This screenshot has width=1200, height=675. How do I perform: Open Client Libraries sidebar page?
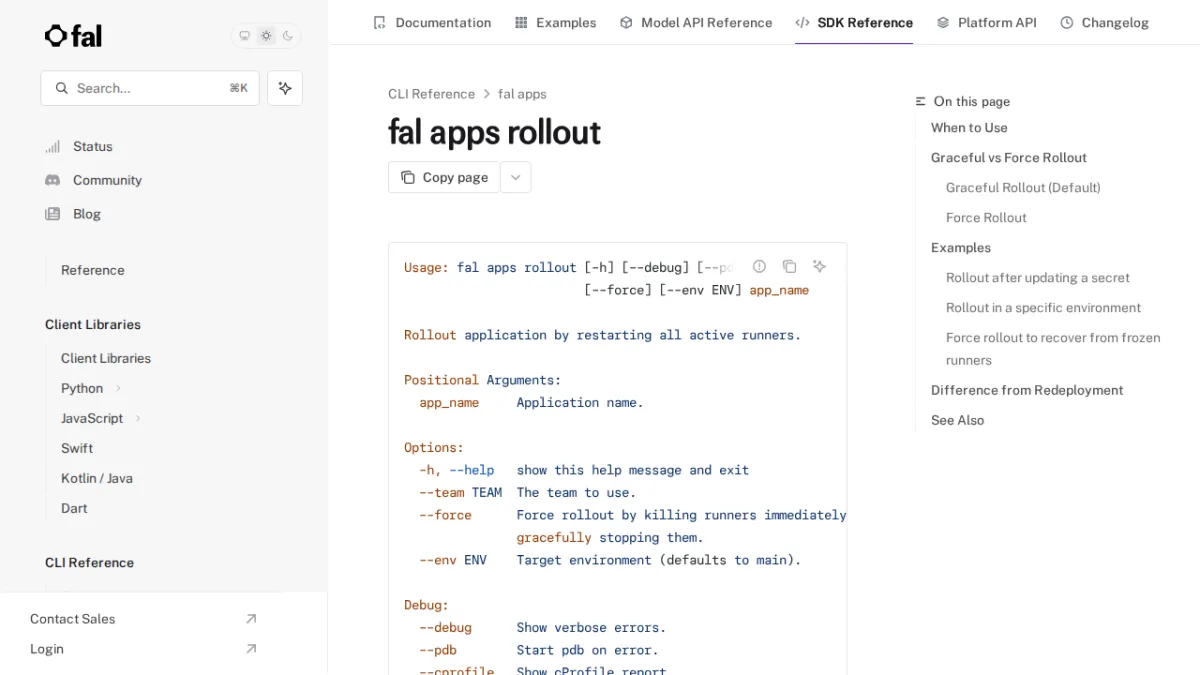tap(106, 358)
